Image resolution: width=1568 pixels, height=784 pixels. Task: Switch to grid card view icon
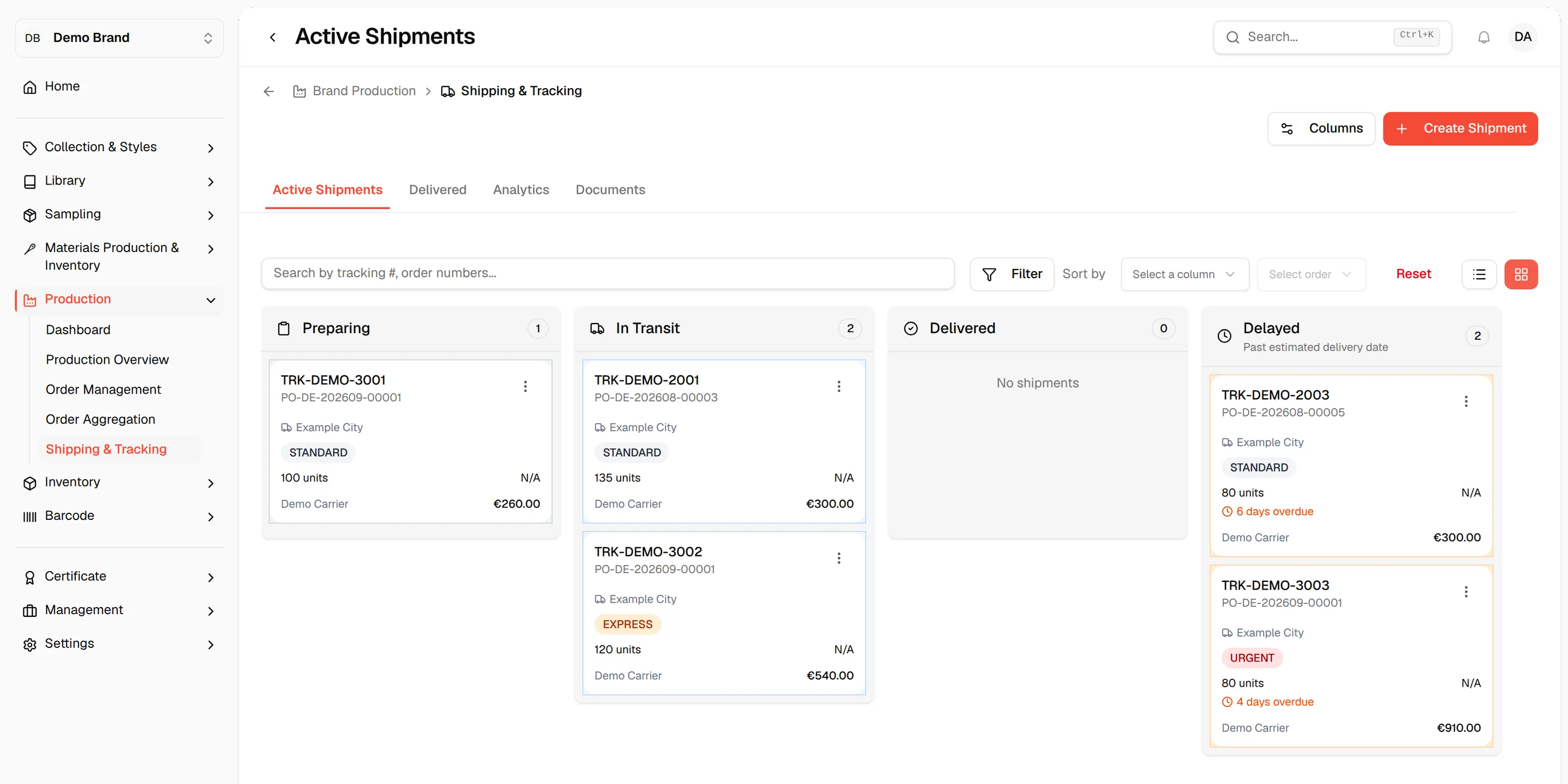(x=1521, y=274)
